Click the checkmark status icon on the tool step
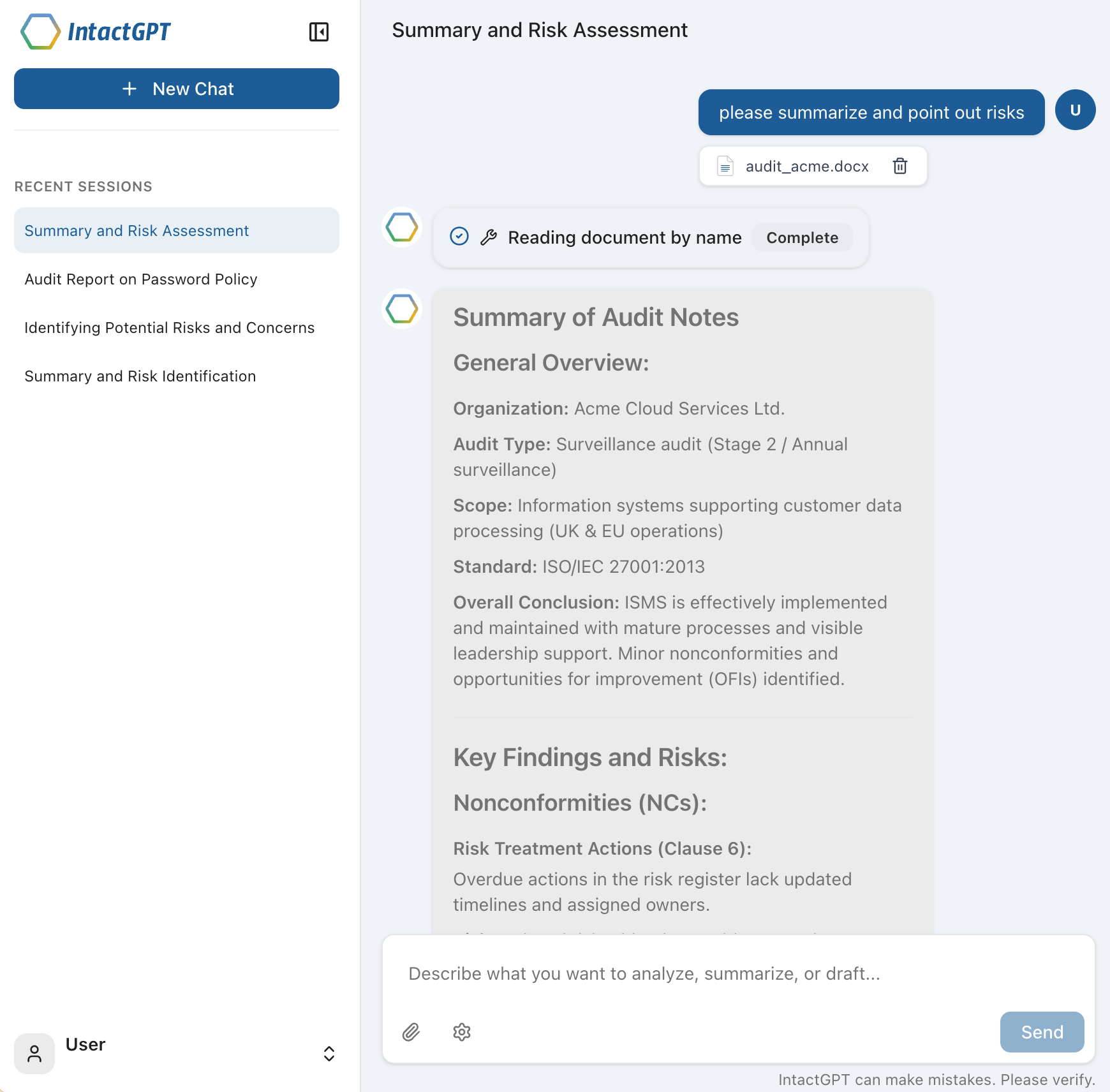Image resolution: width=1110 pixels, height=1092 pixels. click(459, 237)
